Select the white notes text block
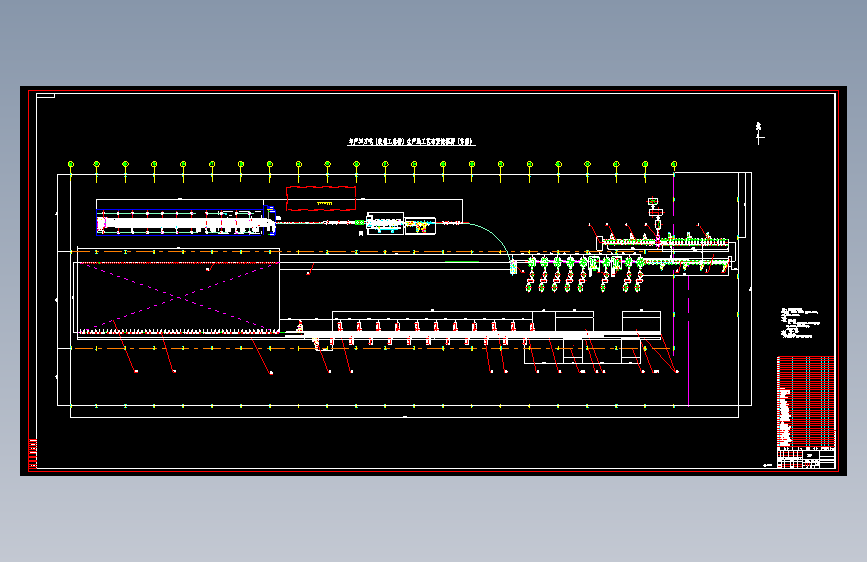 (x=800, y=323)
